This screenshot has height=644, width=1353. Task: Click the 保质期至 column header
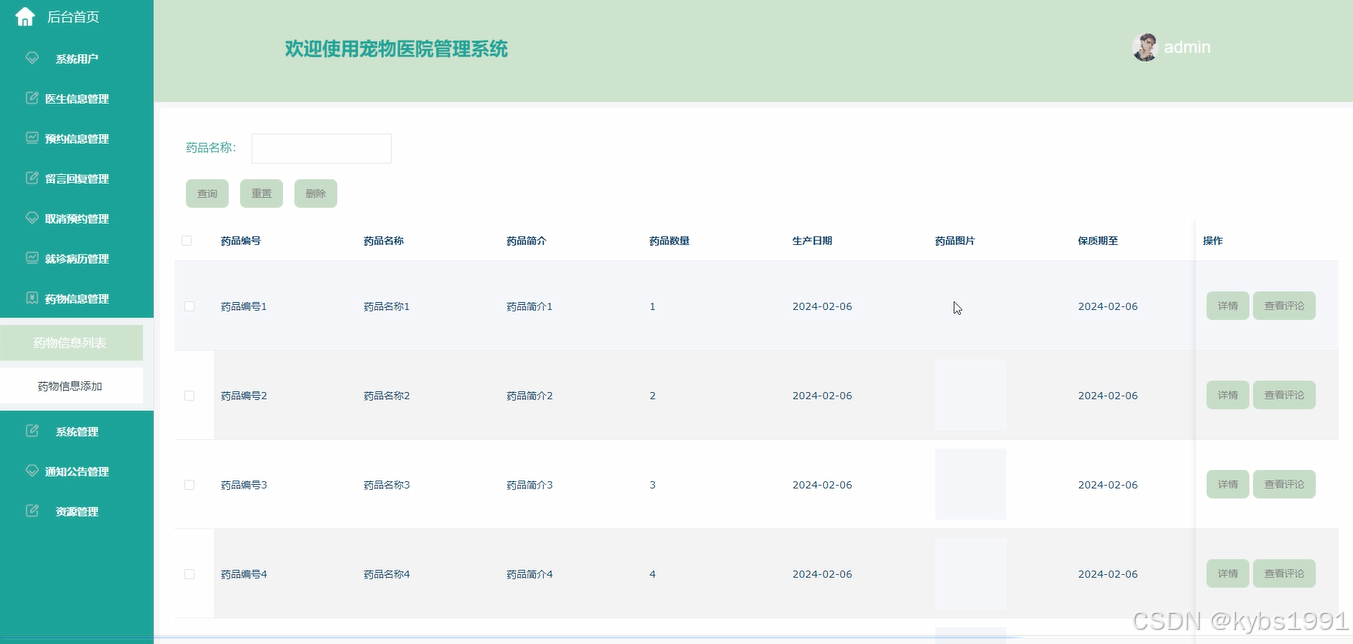point(1098,241)
